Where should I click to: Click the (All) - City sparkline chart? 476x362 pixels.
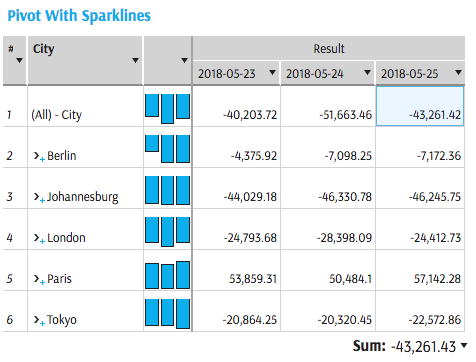[x=167, y=109]
